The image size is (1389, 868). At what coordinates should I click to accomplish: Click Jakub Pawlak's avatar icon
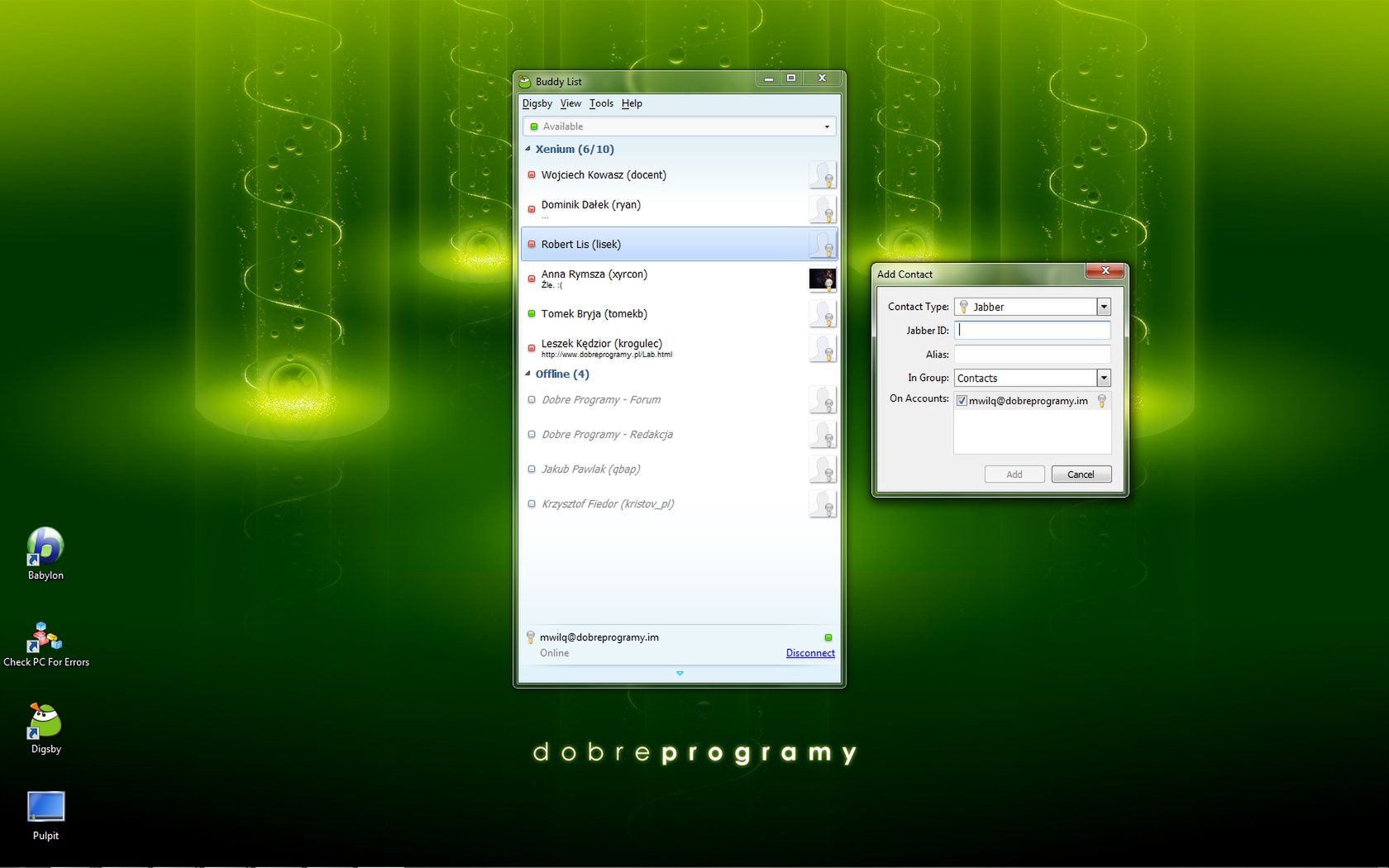(x=823, y=470)
